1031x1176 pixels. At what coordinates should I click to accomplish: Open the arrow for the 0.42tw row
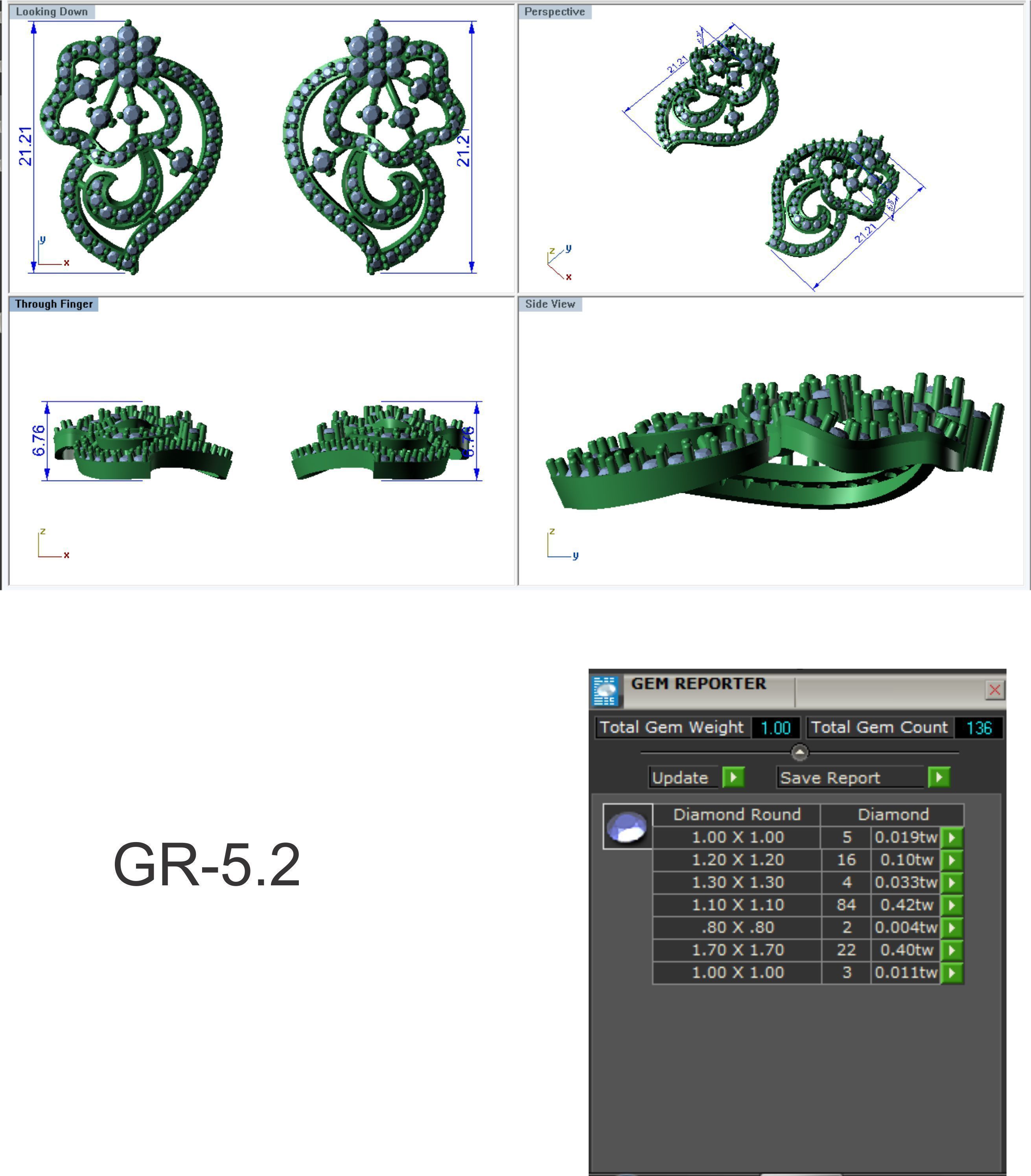pos(952,905)
